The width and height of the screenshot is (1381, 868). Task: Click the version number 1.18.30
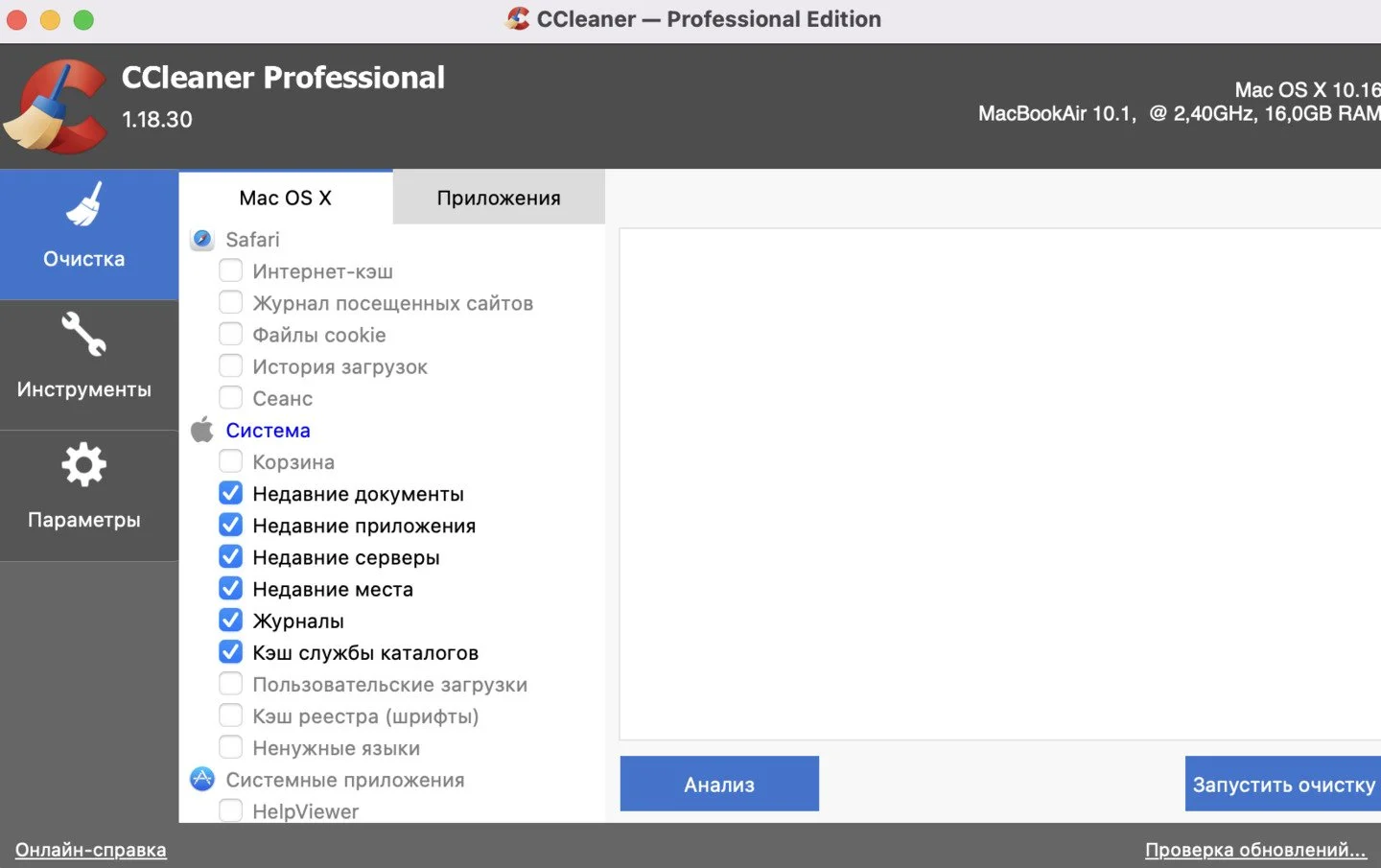tap(157, 119)
